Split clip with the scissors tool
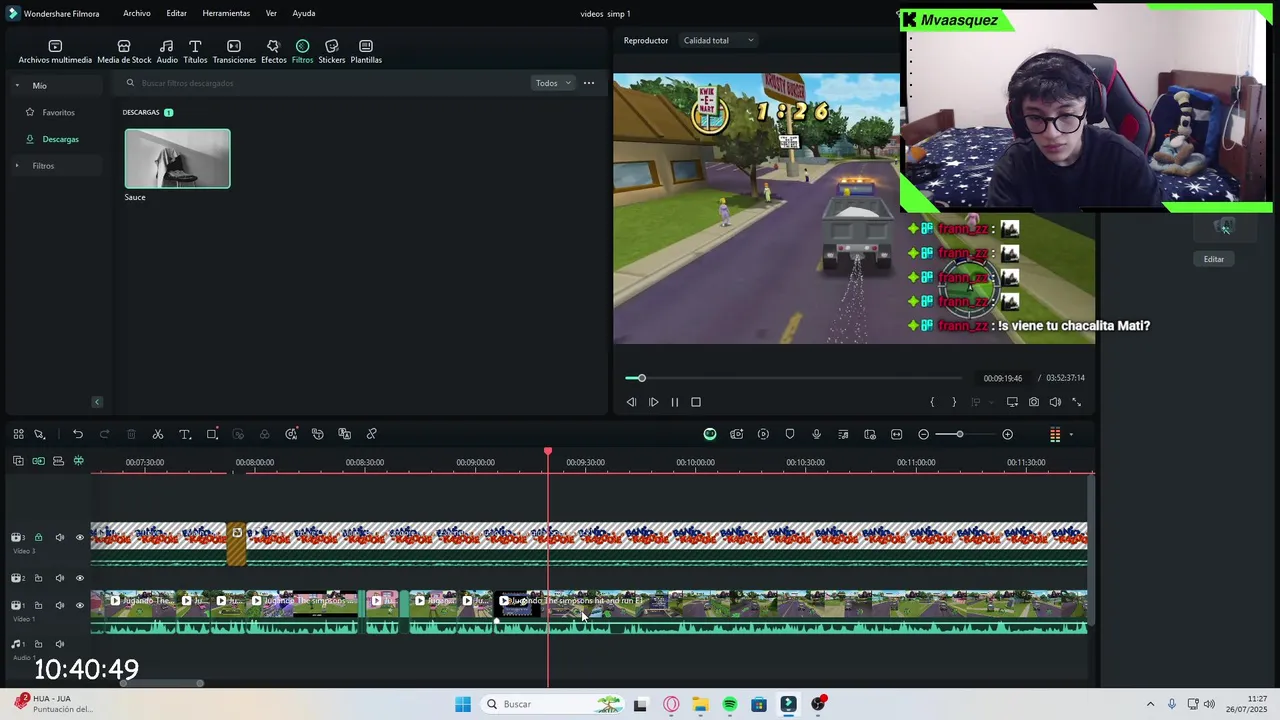1280x720 pixels. 158,434
